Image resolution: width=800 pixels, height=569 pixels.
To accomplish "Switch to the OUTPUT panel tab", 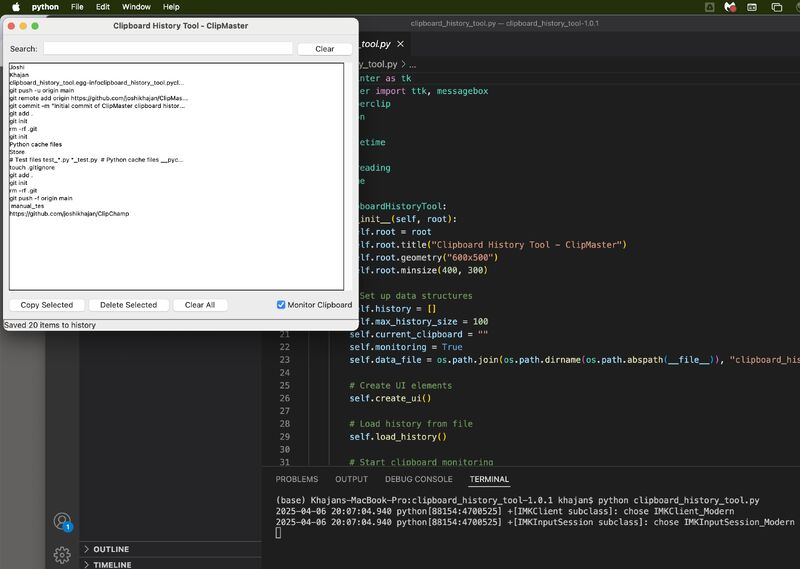I will click(351, 479).
